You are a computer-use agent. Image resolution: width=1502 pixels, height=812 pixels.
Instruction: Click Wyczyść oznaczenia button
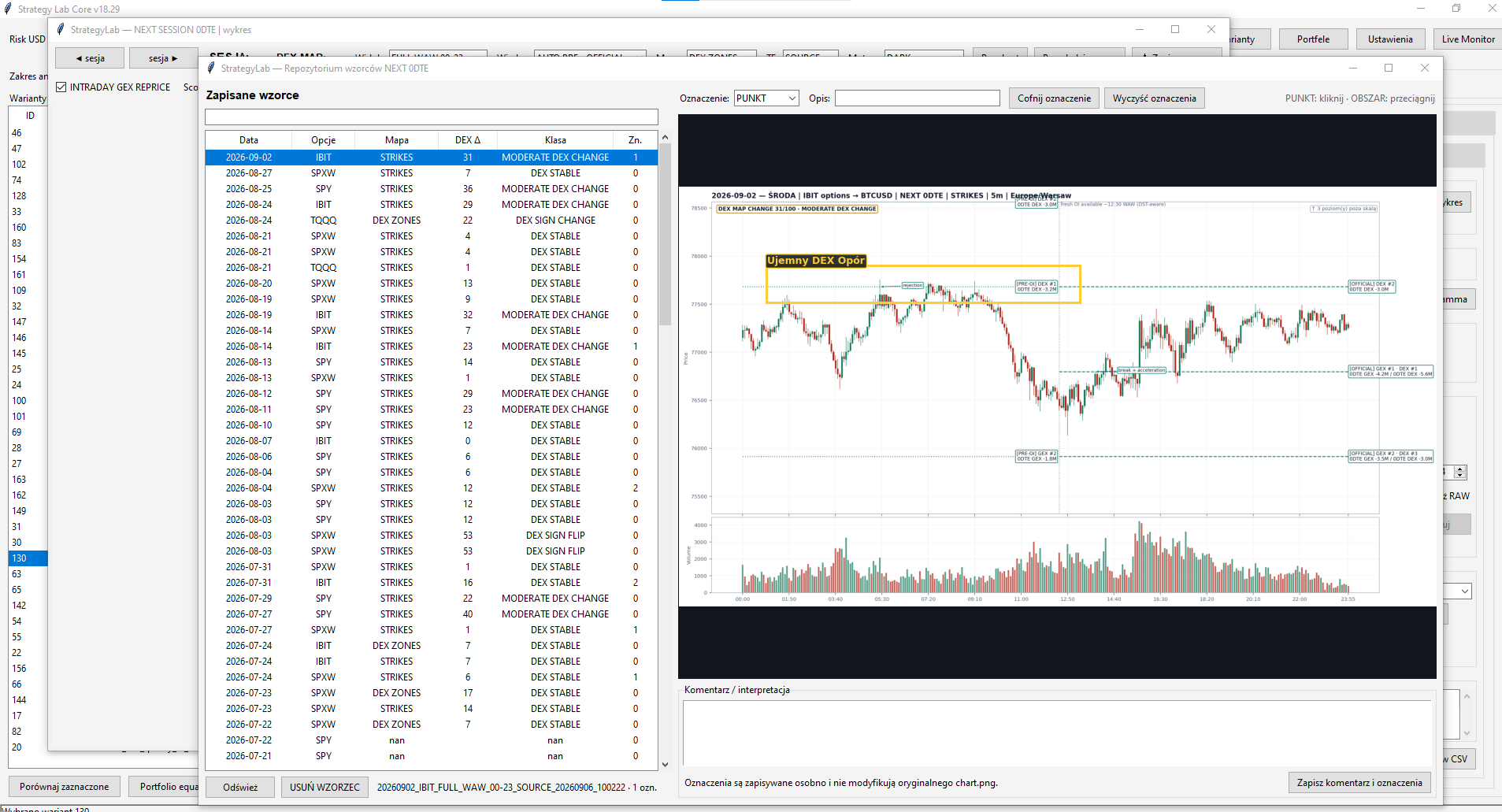[1154, 98]
